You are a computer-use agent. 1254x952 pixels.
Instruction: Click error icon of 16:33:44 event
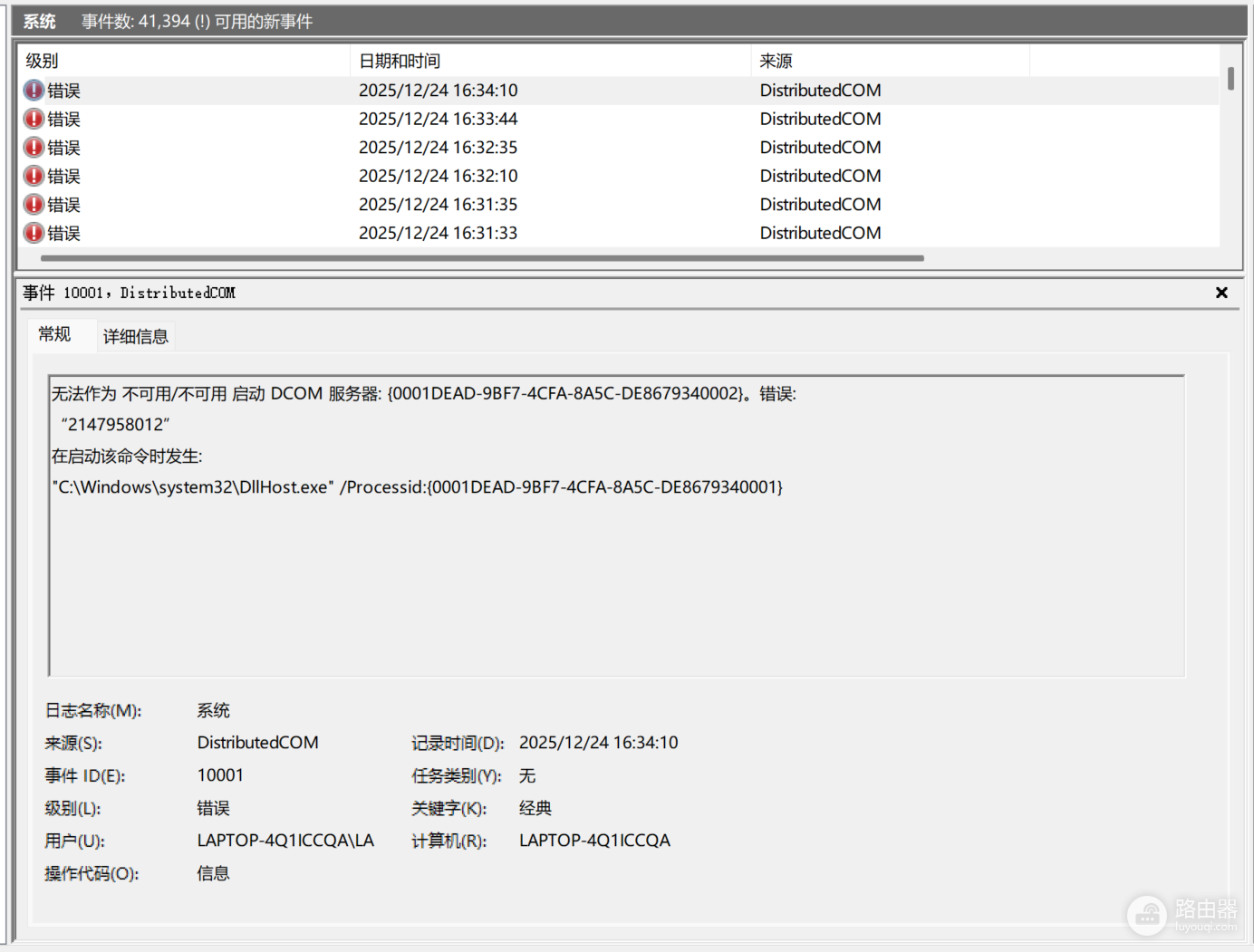(34, 119)
